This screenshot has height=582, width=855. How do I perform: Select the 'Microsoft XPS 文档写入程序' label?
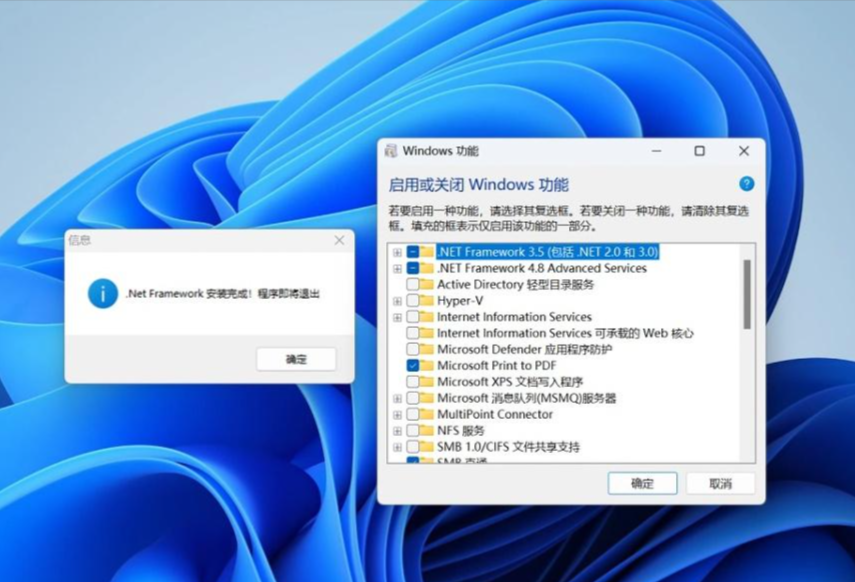point(510,382)
